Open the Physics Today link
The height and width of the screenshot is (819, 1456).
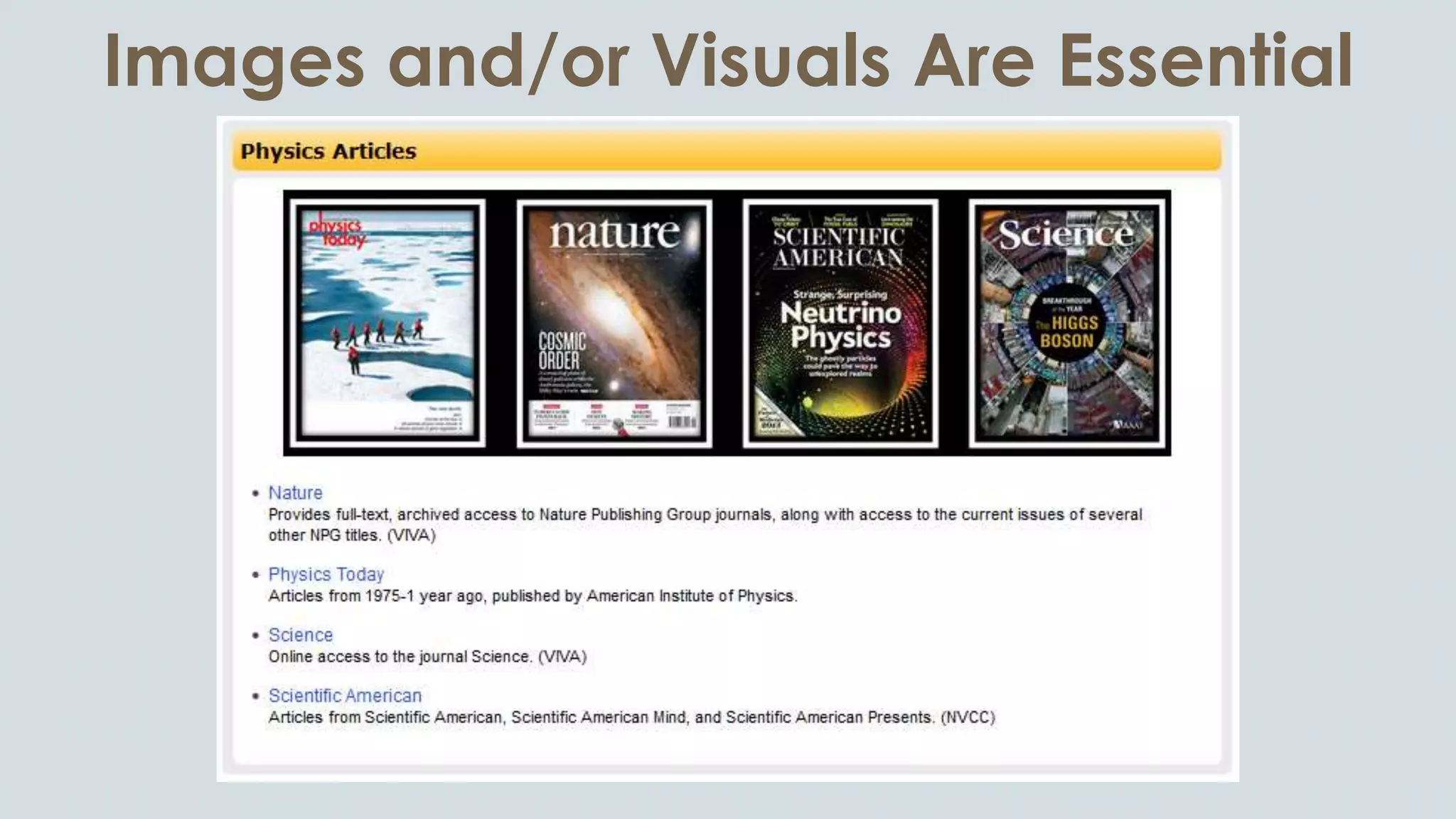326,574
